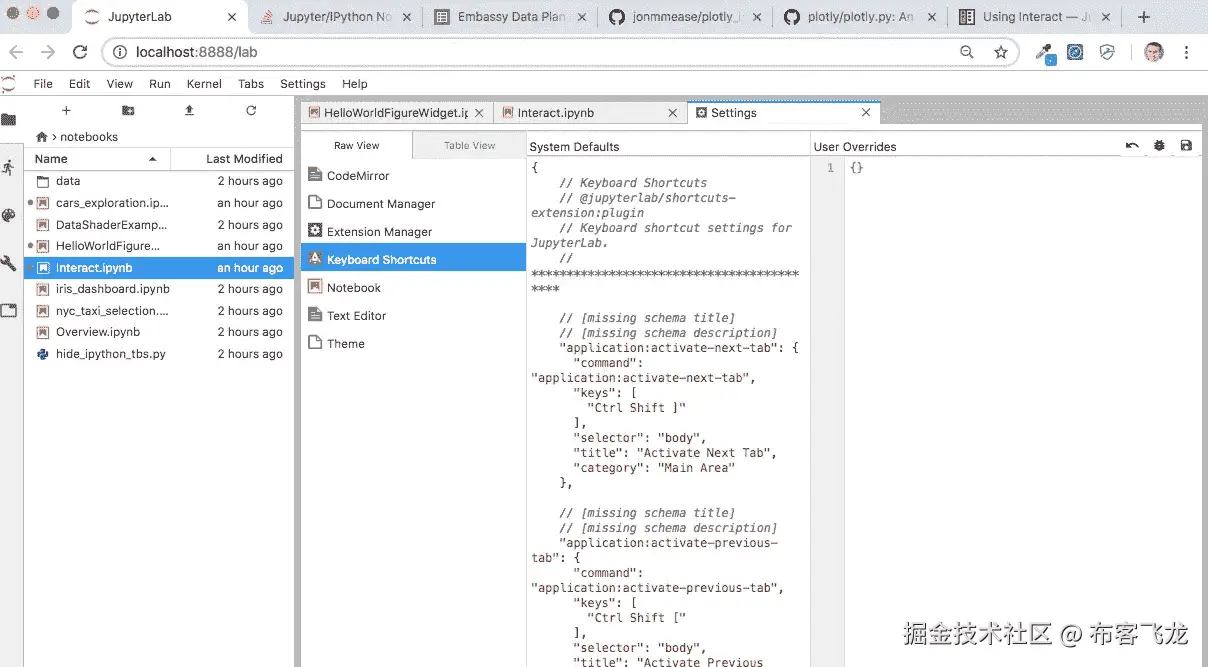Go to the home folder icon

coord(42,137)
